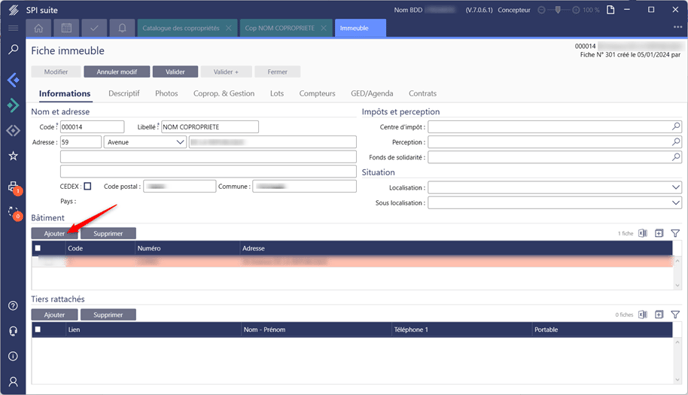Click Bâtiment filter funnel icon

pos(675,233)
